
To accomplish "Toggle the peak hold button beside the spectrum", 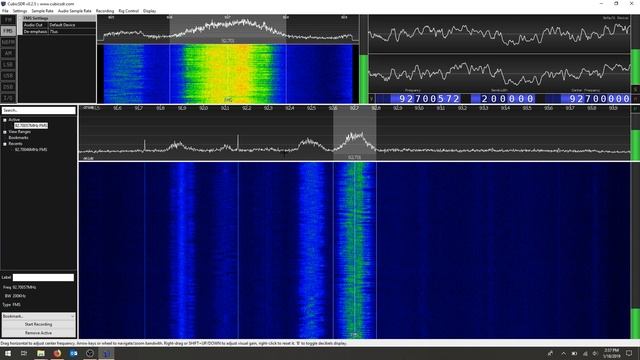I will pos(636,109).
